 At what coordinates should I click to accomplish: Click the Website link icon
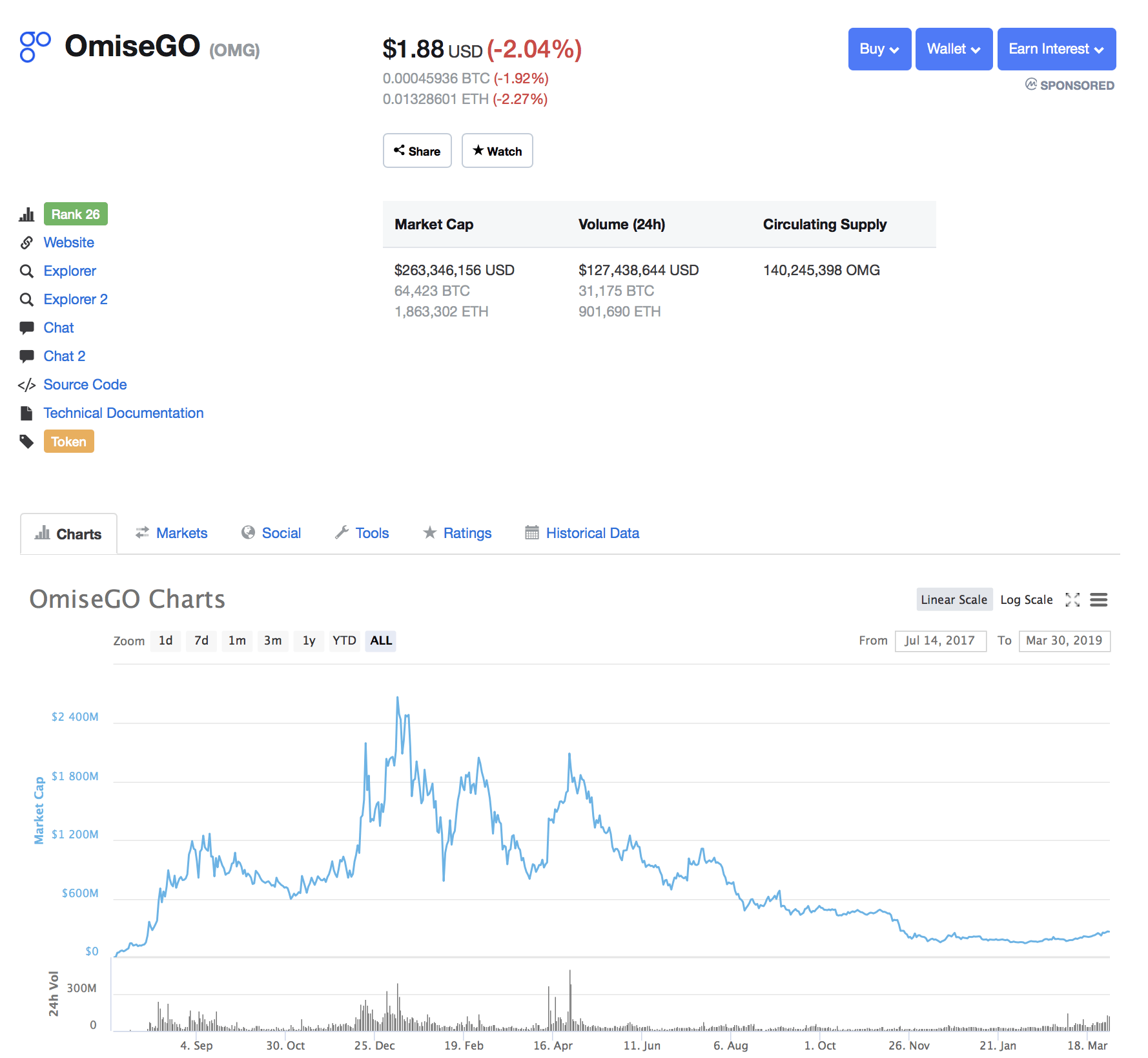point(26,243)
